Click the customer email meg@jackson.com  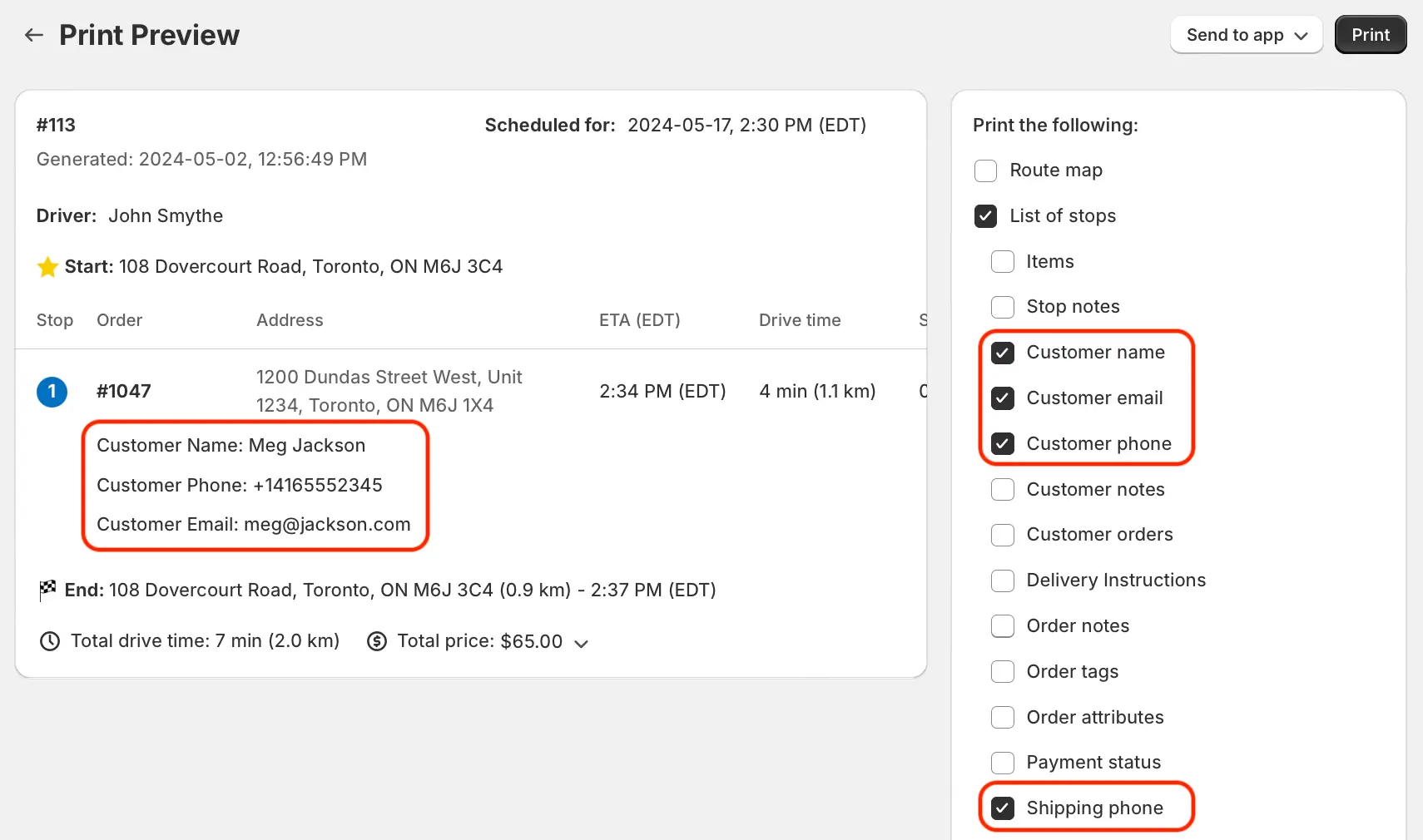(x=327, y=525)
